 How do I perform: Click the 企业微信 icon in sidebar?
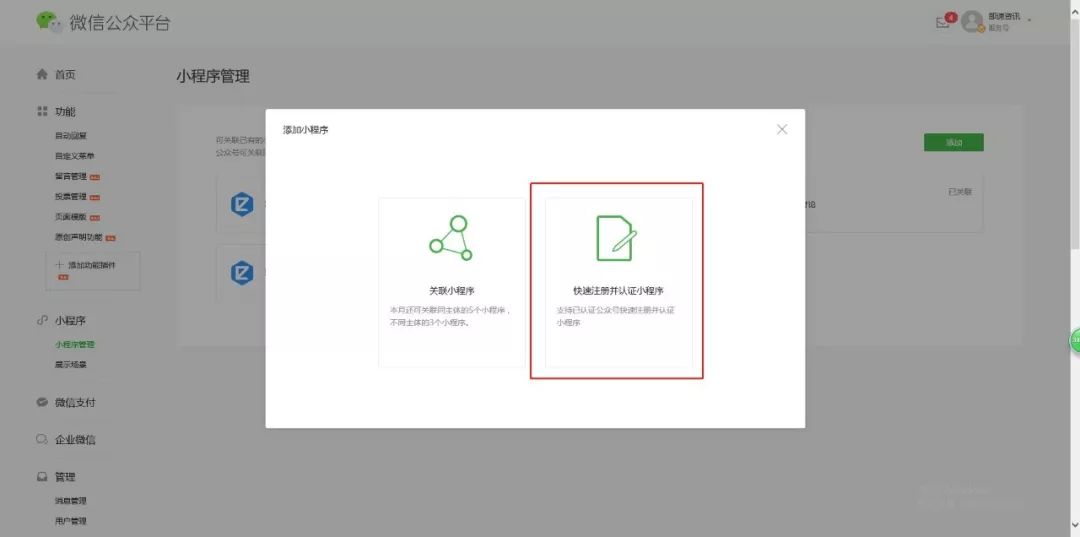pos(42,439)
